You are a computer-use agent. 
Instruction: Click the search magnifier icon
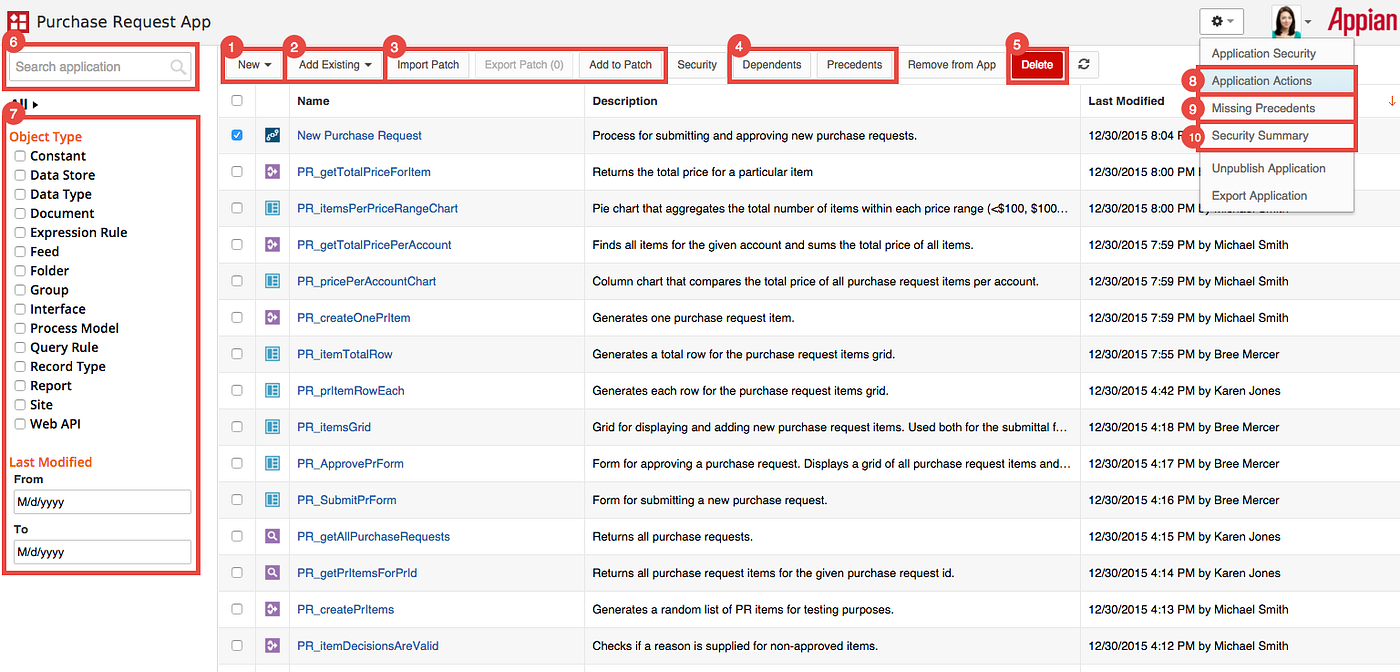click(x=178, y=67)
